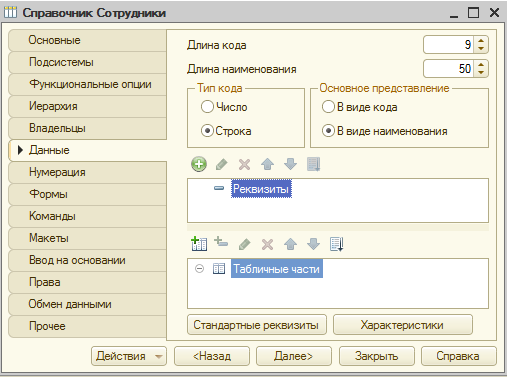Select the Число code type radio button
Screen dimensions: 507x377
[207, 107]
